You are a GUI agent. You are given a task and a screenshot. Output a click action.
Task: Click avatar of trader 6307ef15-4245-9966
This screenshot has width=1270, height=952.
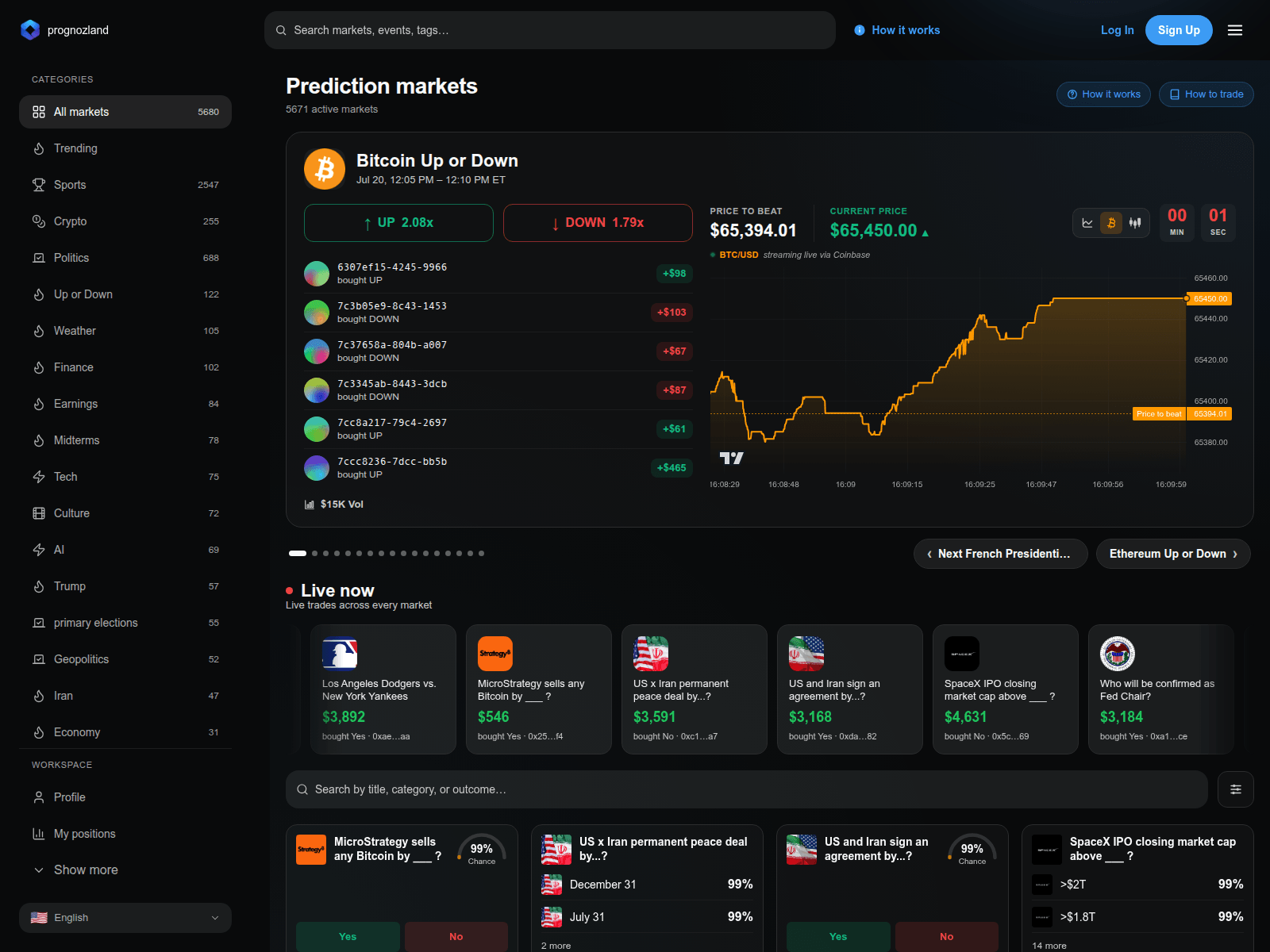[317, 274]
